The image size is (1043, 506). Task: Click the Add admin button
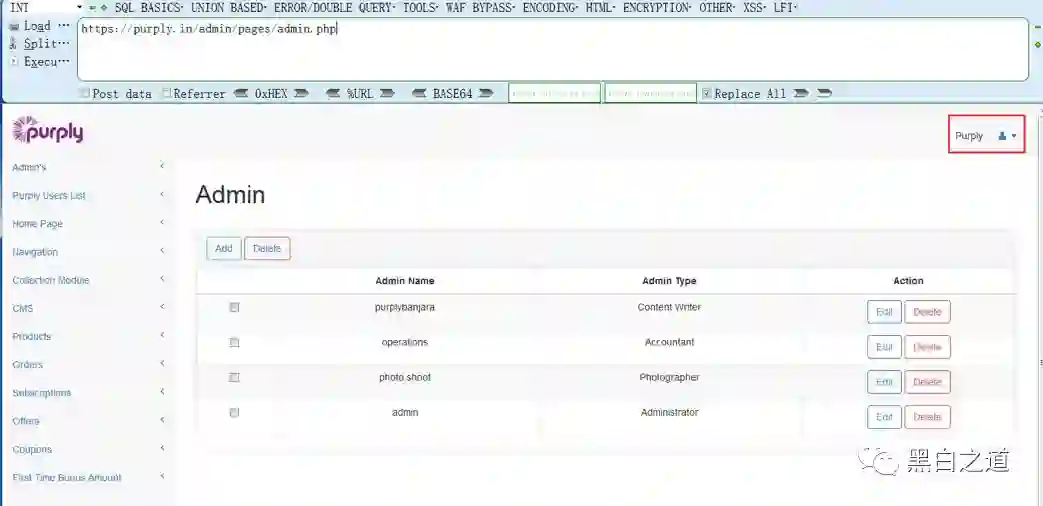[x=224, y=248]
